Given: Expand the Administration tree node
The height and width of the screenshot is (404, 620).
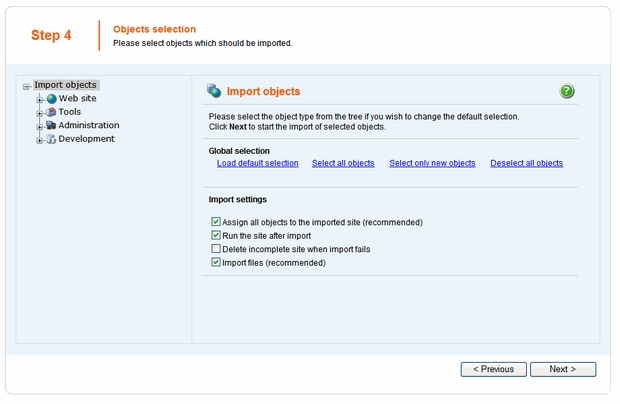Looking at the screenshot, I should pyautogui.click(x=40, y=126).
